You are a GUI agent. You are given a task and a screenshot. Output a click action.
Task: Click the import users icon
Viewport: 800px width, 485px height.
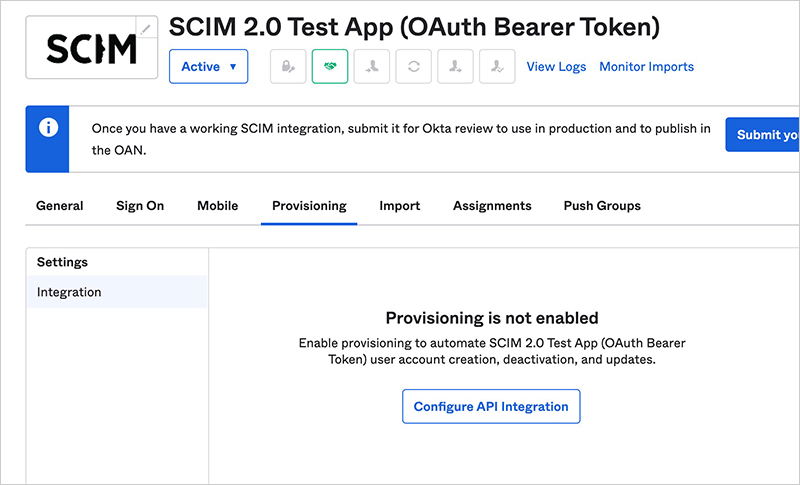tap(372, 67)
